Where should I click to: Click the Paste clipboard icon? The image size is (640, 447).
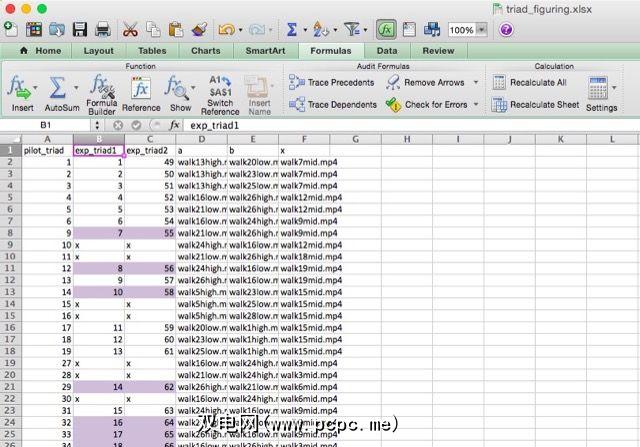pos(176,29)
